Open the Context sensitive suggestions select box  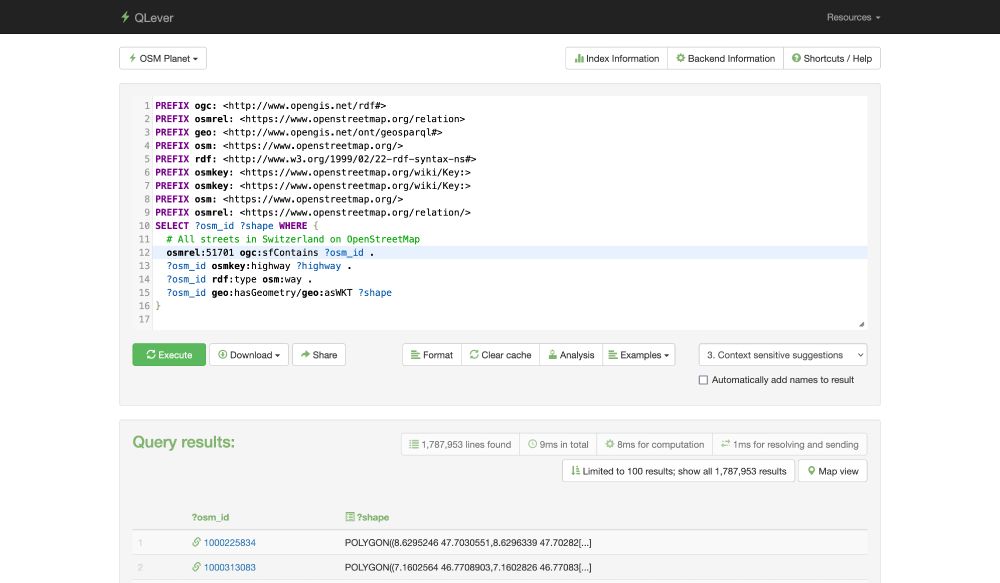[783, 355]
